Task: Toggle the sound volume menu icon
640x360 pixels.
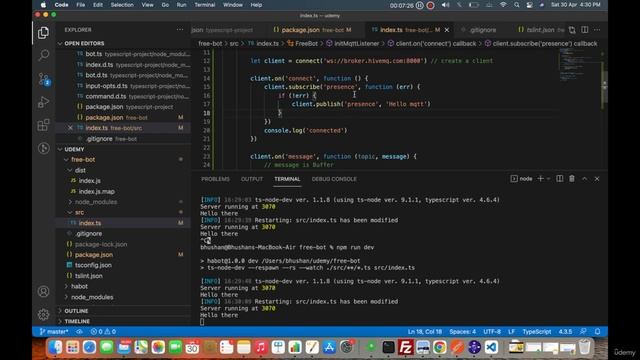Action: tap(445, 5)
